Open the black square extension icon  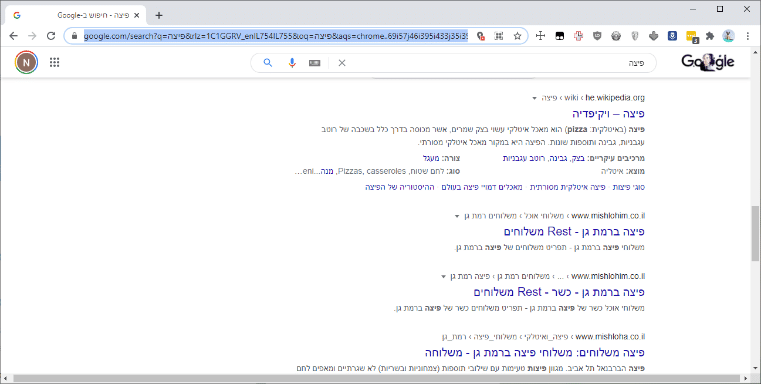(560, 36)
